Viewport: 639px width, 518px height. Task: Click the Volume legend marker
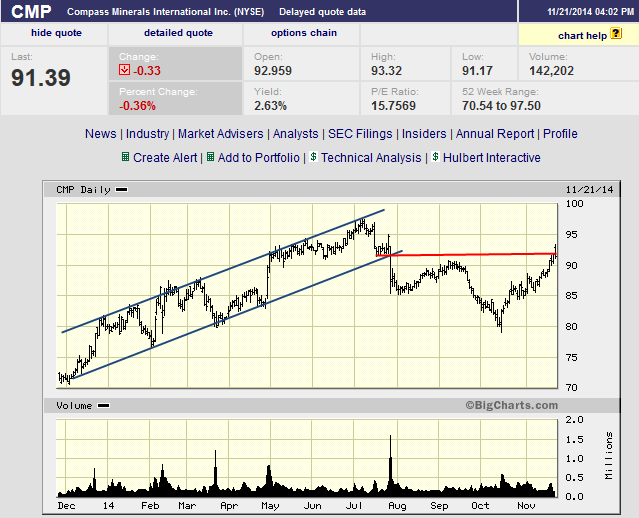(104, 406)
